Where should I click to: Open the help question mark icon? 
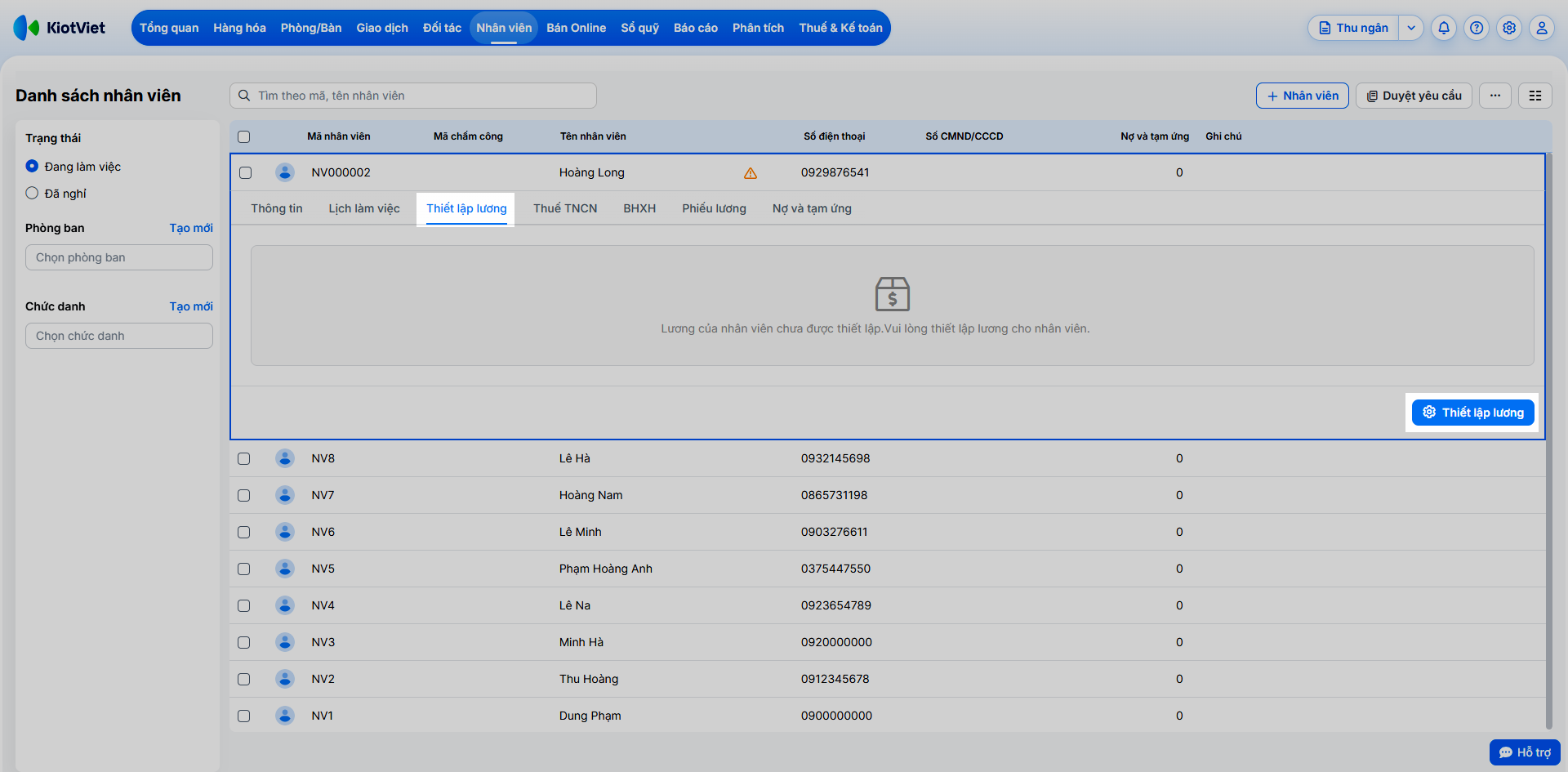[1477, 28]
